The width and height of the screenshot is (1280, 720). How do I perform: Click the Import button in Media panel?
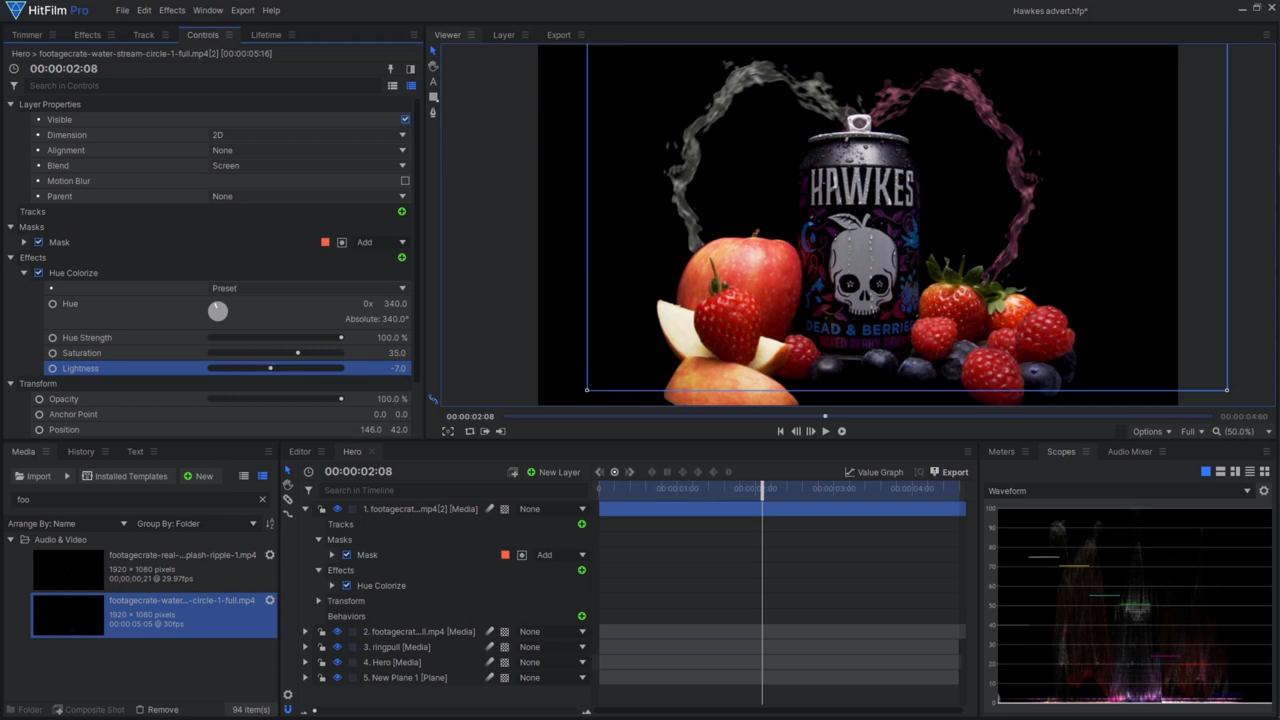click(33, 476)
